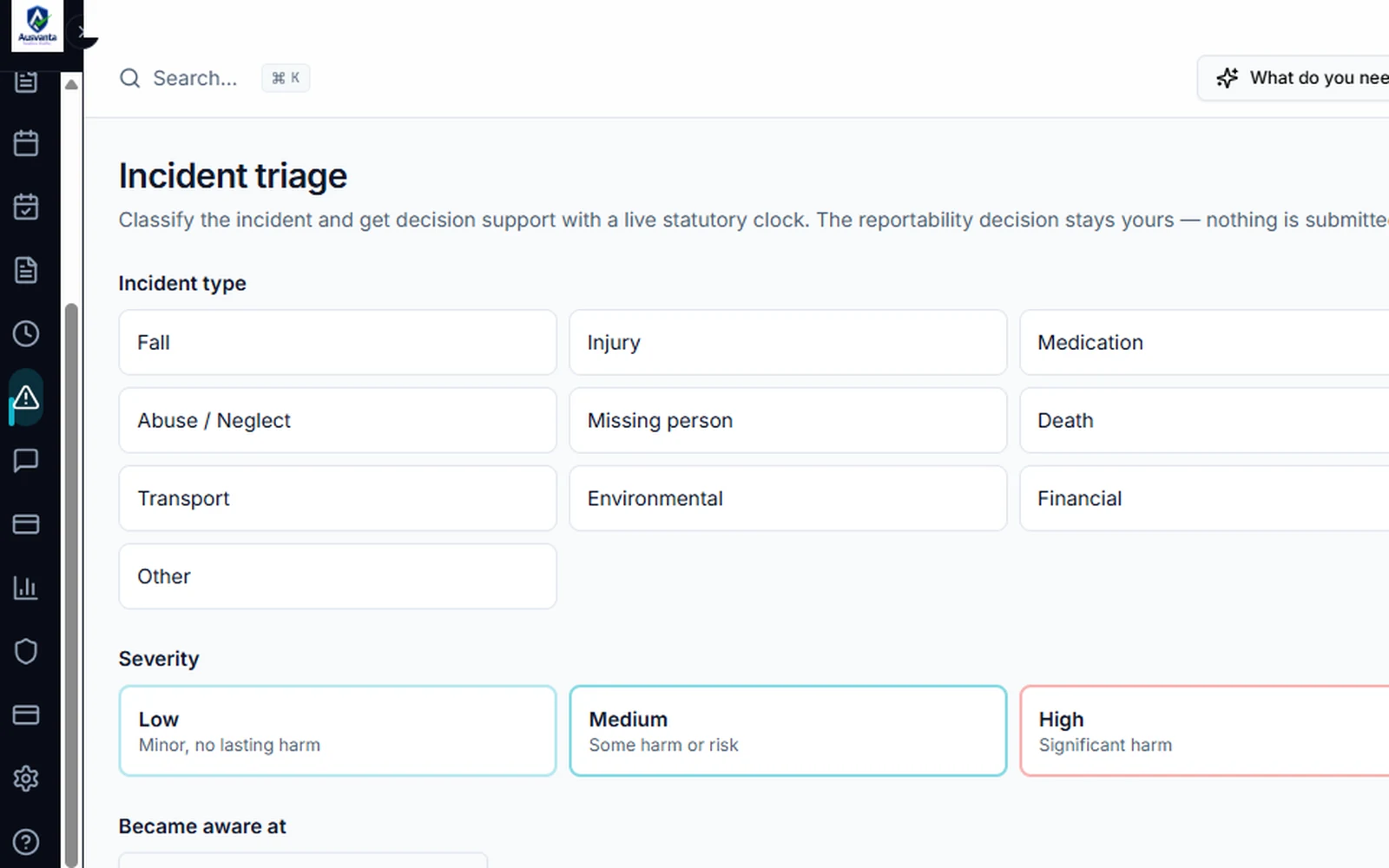
Task: Open the help question mark icon
Action: tap(26, 842)
